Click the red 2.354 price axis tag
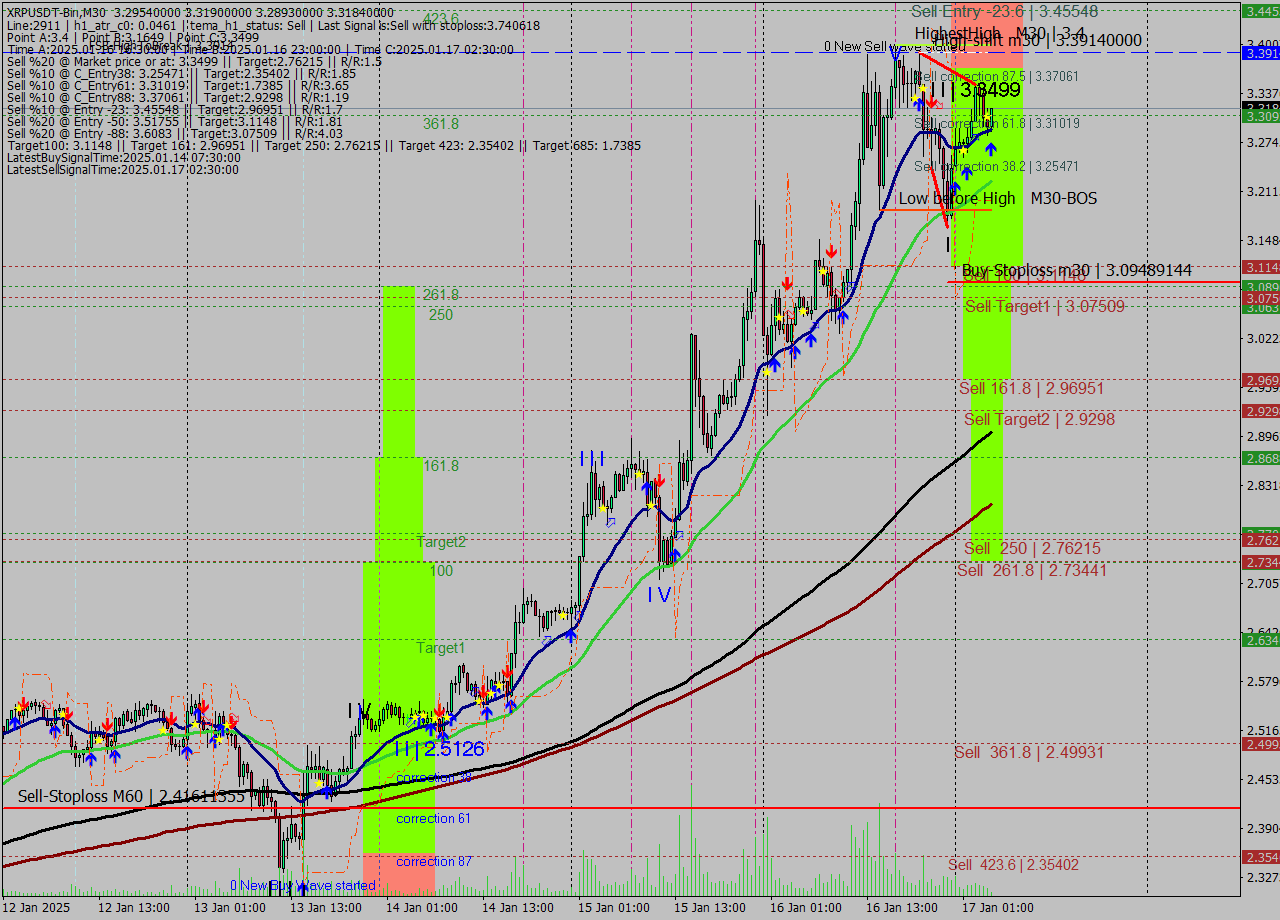This screenshot has width=1280, height=920. [x=1260, y=857]
